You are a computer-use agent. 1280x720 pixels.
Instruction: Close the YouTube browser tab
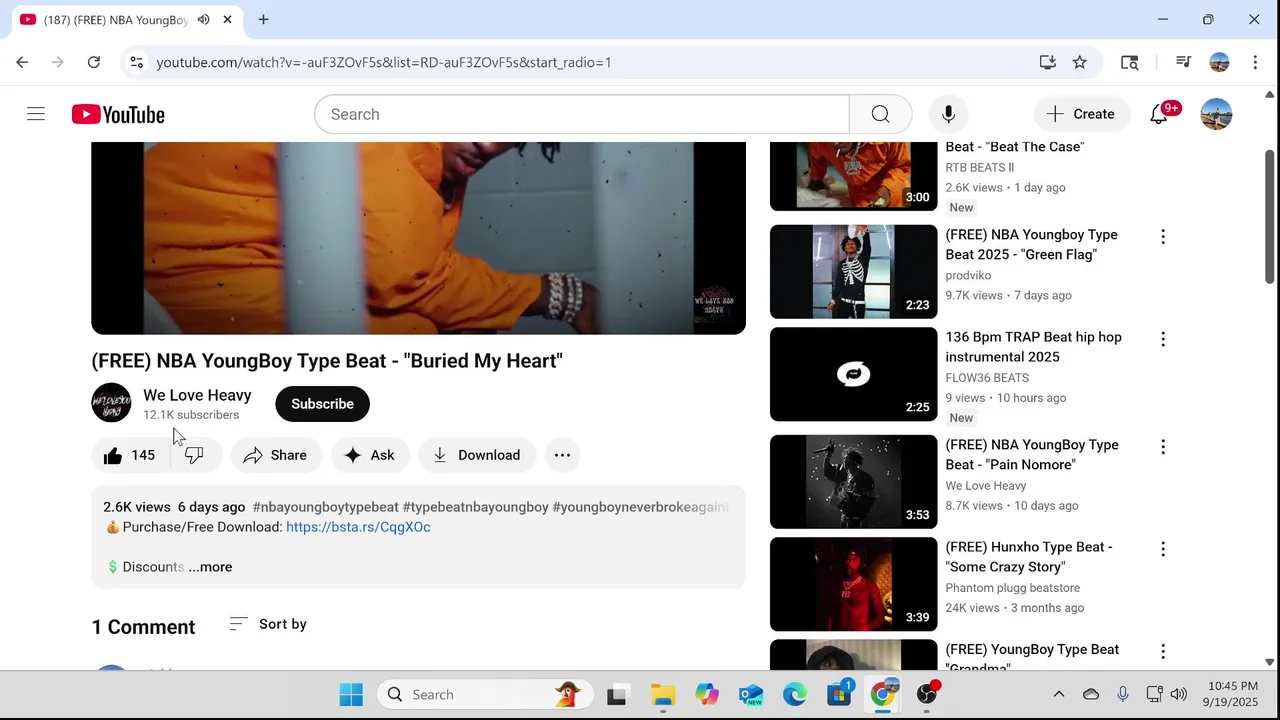[228, 20]
